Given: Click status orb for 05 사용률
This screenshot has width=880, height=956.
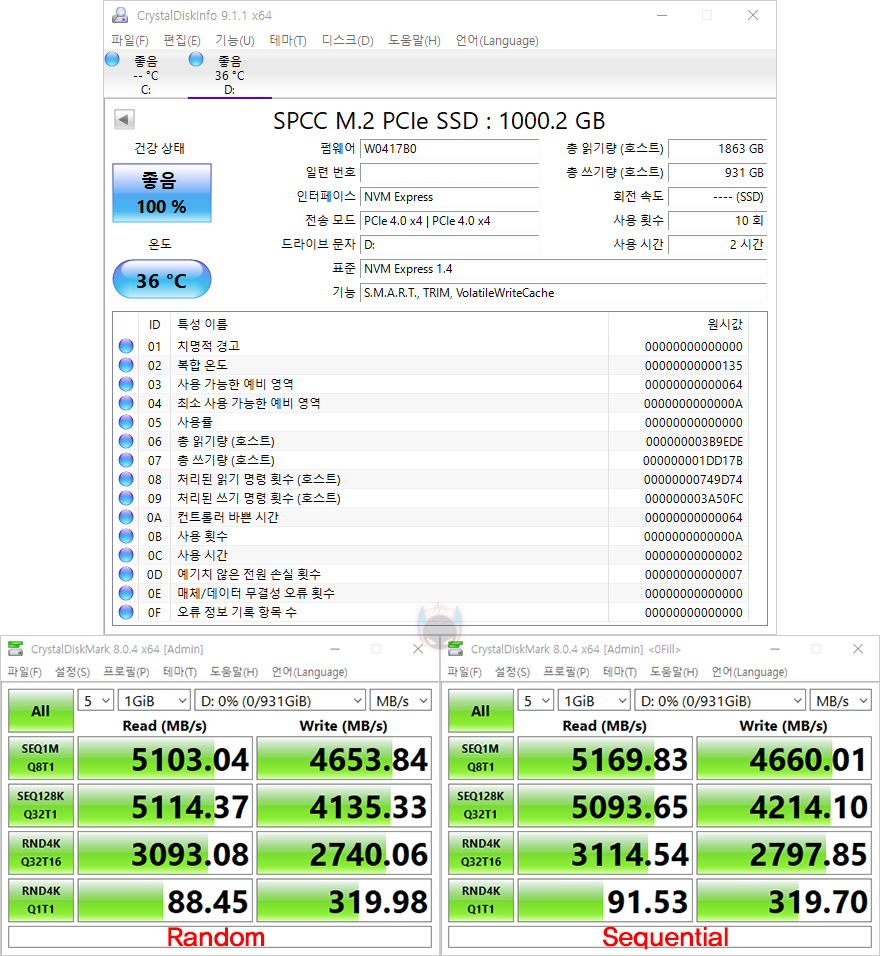Looking at the screenshot, I should pyautogui.click(x=126, y=422).
